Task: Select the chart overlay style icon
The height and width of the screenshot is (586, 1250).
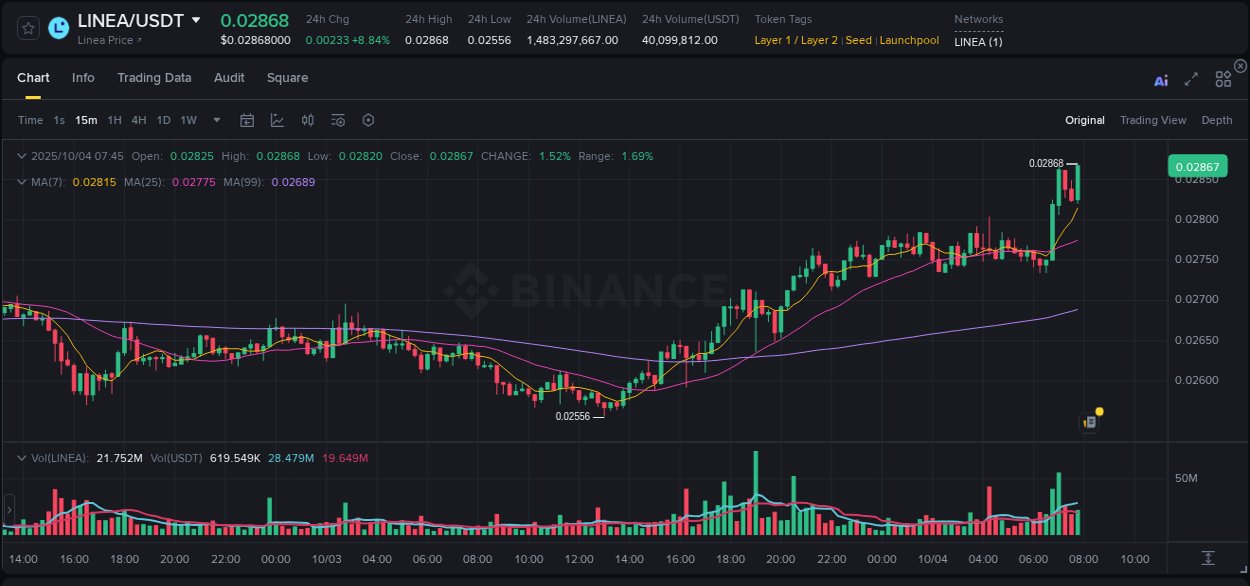Action: point(276,120)
